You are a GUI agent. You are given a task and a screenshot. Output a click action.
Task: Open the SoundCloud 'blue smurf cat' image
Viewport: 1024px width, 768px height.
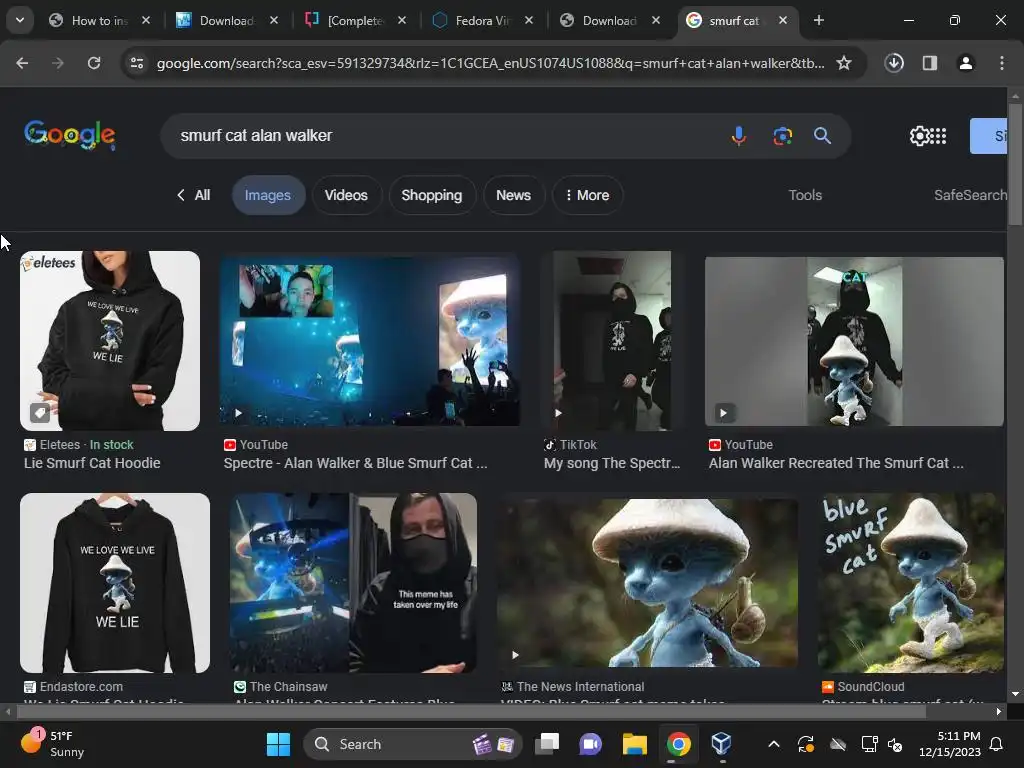(x=911, y=583)
